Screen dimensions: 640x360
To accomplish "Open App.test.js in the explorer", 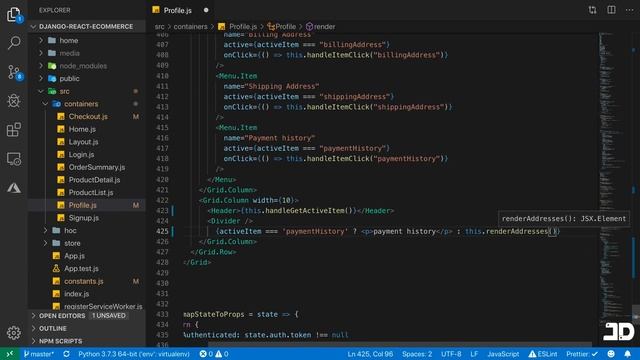I will (81, 268).
